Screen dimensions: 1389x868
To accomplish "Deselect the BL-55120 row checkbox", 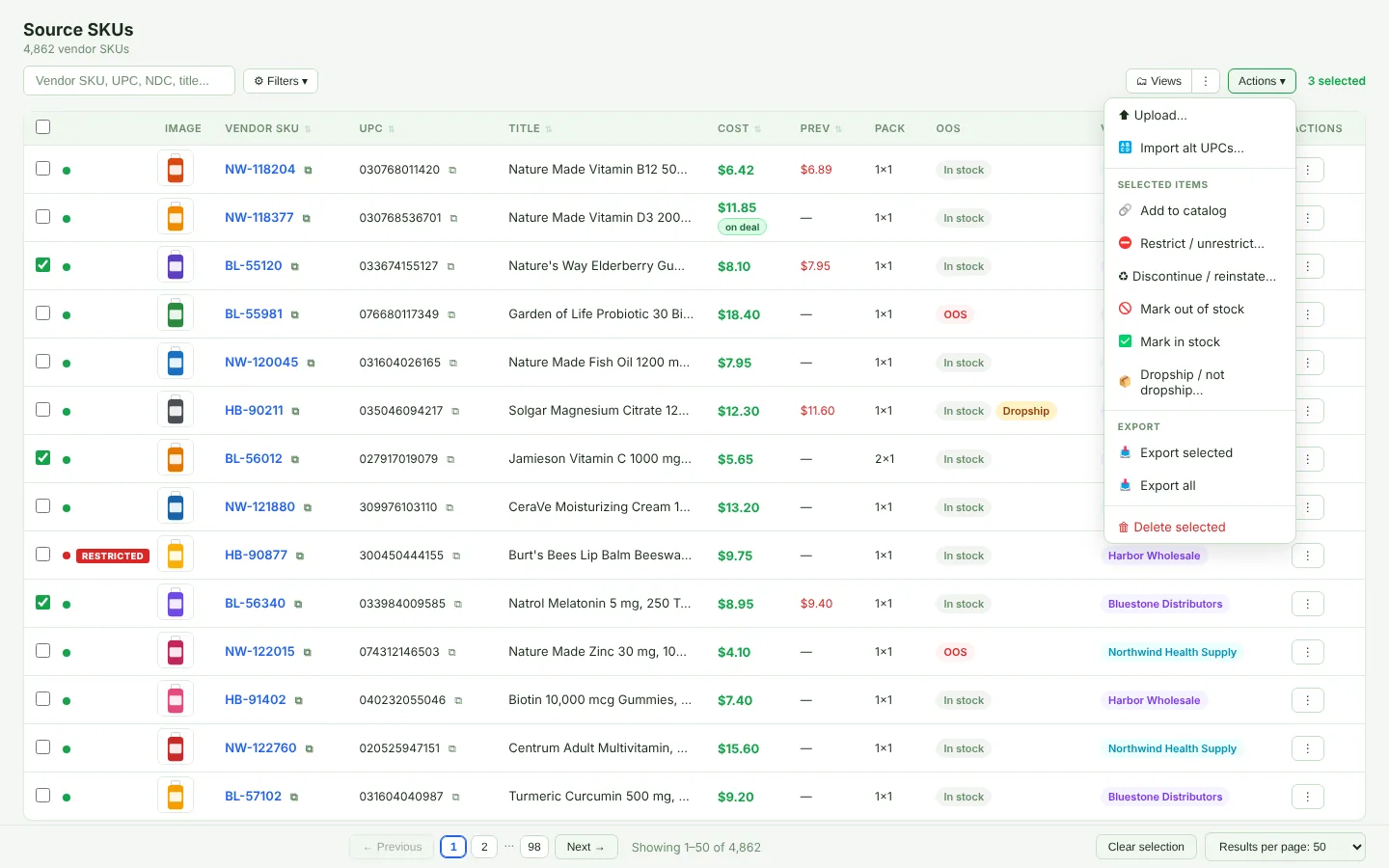I will tap(42, 265).
